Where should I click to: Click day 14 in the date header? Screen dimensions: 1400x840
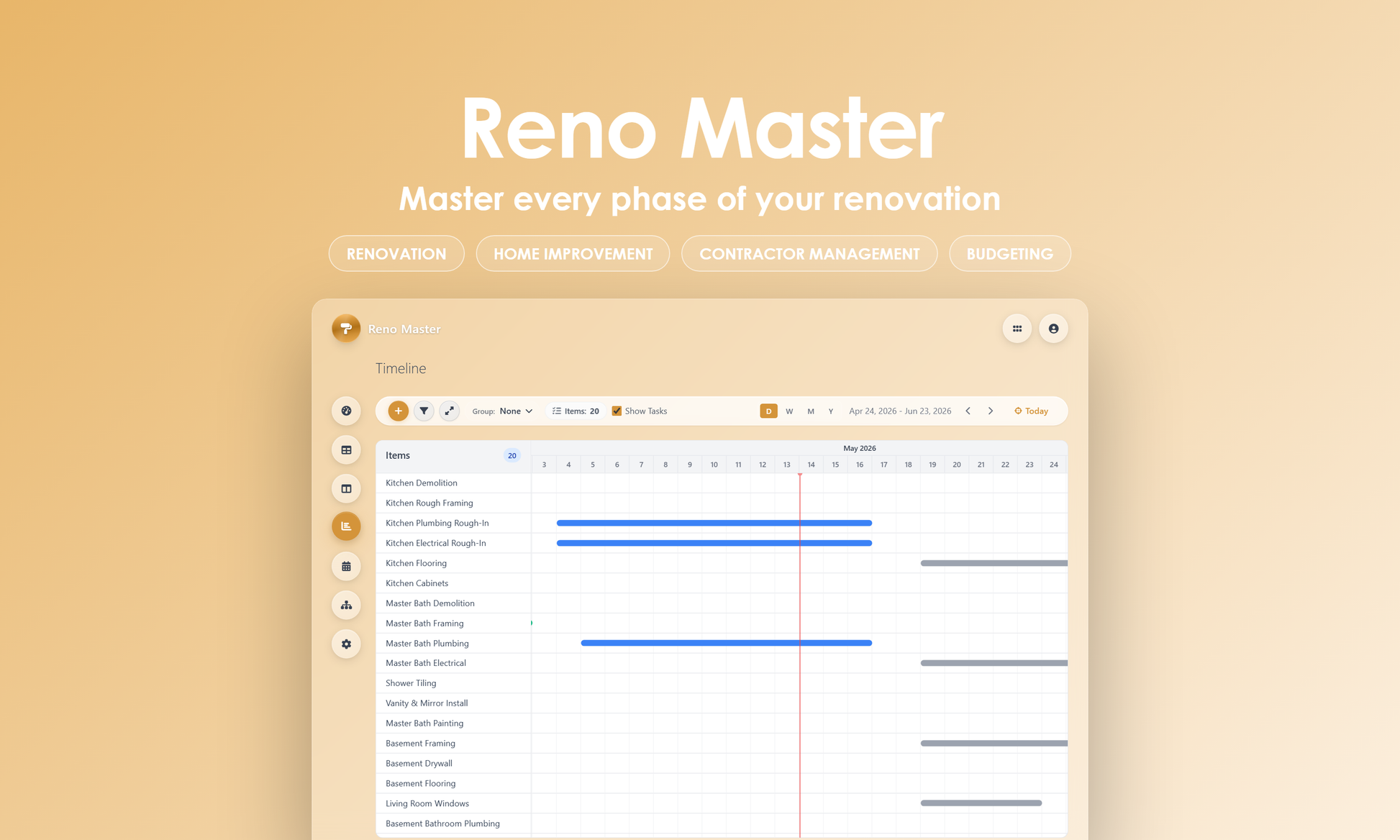coord(811,465)
